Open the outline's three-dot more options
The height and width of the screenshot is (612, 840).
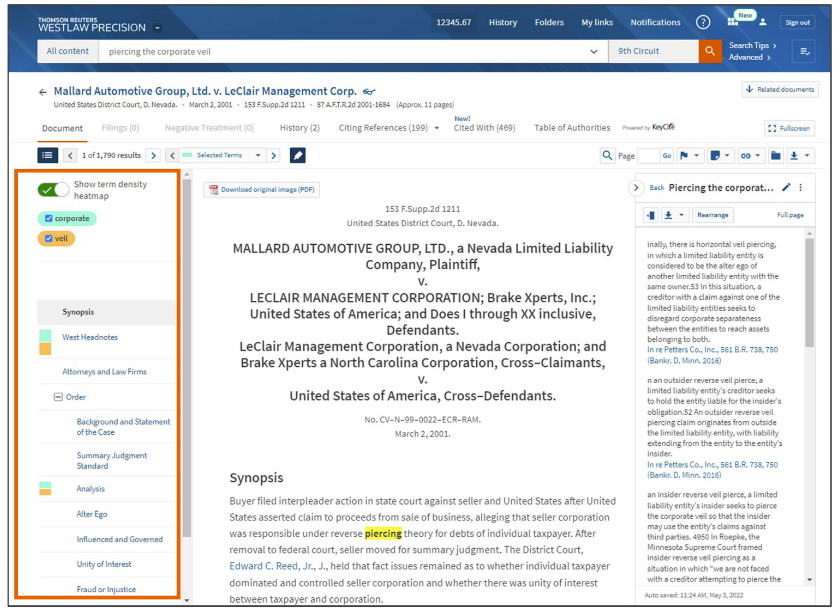click(x=801, y=187)
